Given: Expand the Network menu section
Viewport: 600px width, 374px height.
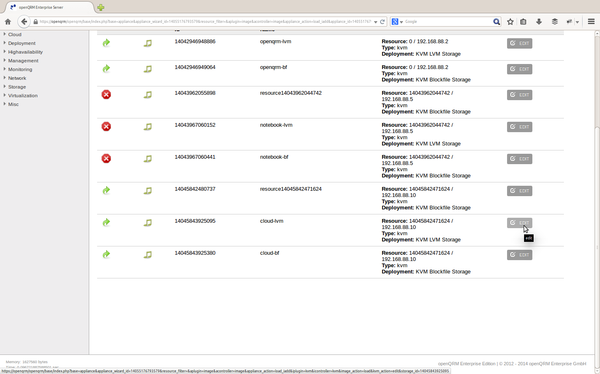Looking at the screenshot, I should coord(17,78).
